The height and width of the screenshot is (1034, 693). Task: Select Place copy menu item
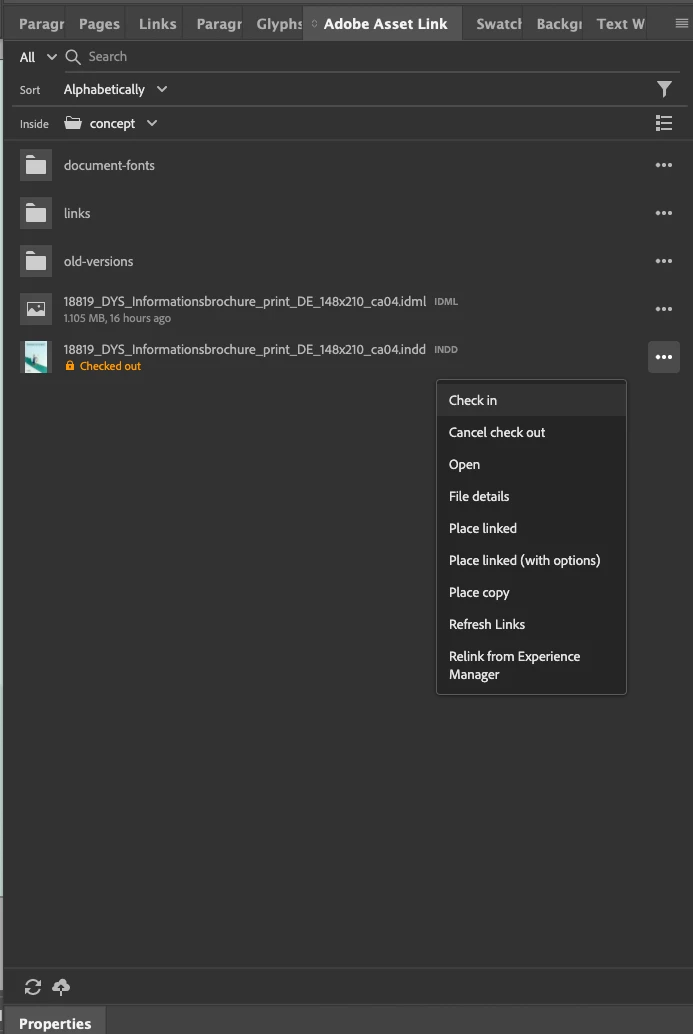pyautogui.click(x=531, y=592)
